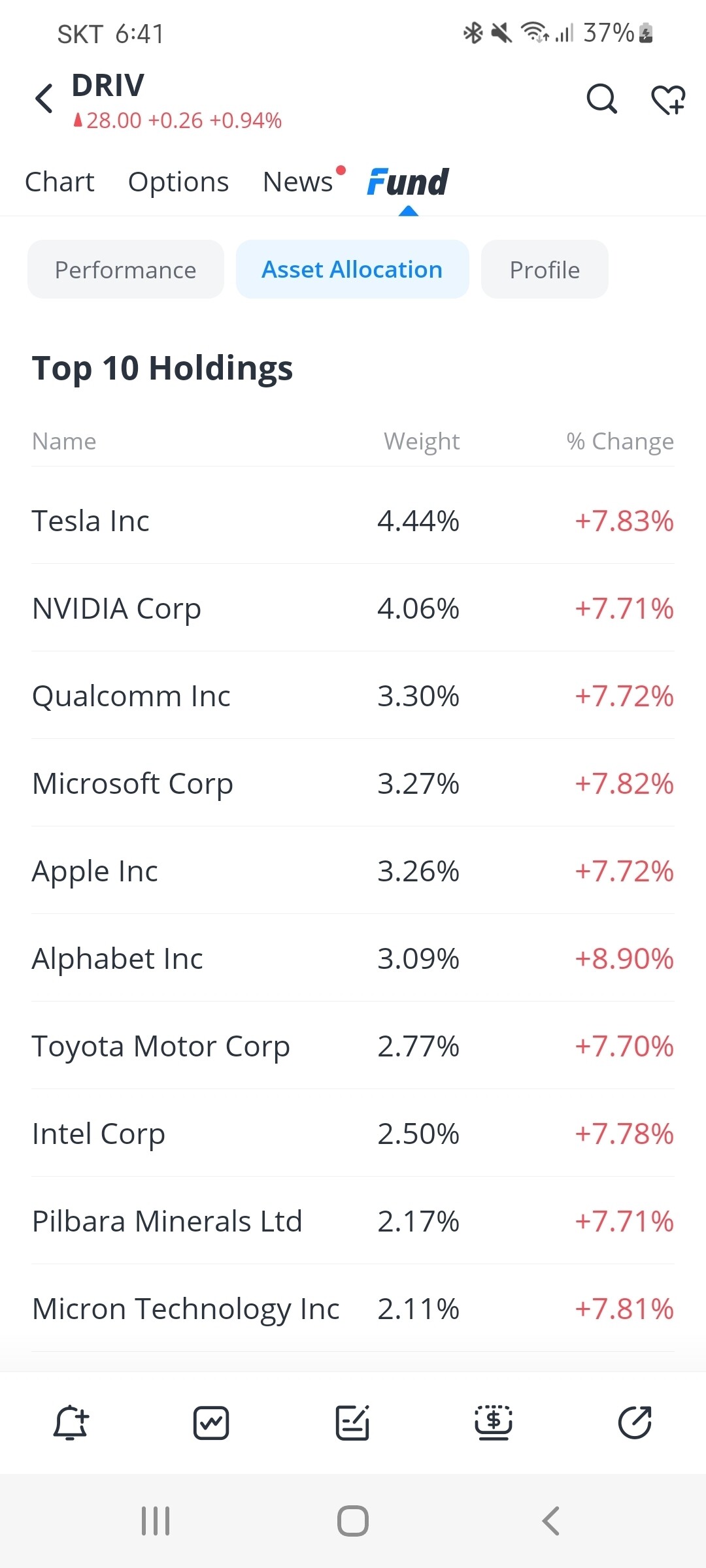Open the Tesla Inc holding row
Screen dimensions: 706x1568
pyautogui.click(x=353, y=521)
